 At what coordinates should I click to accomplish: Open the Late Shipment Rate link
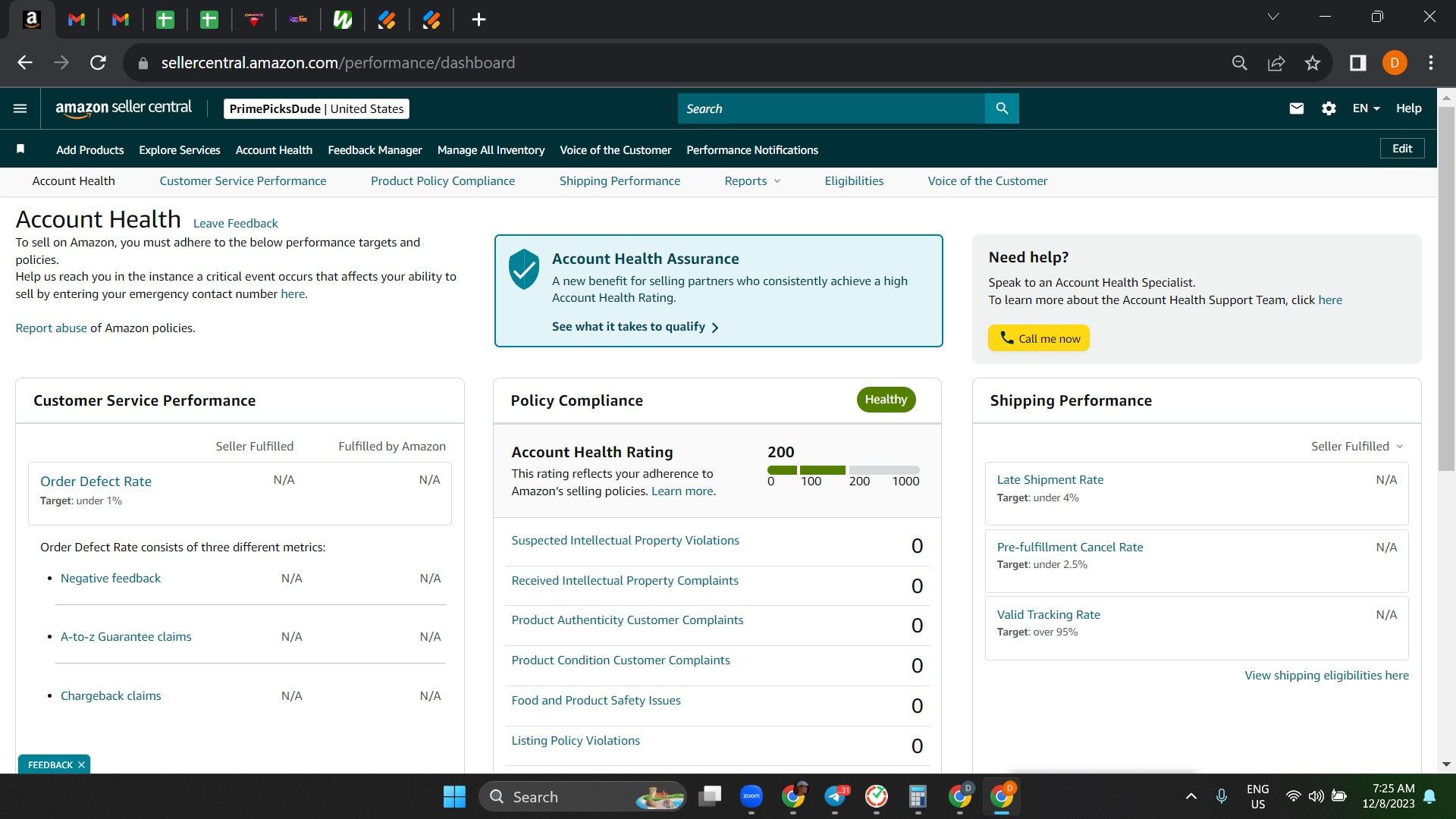pyautogui.click(x=1050, y=479)
